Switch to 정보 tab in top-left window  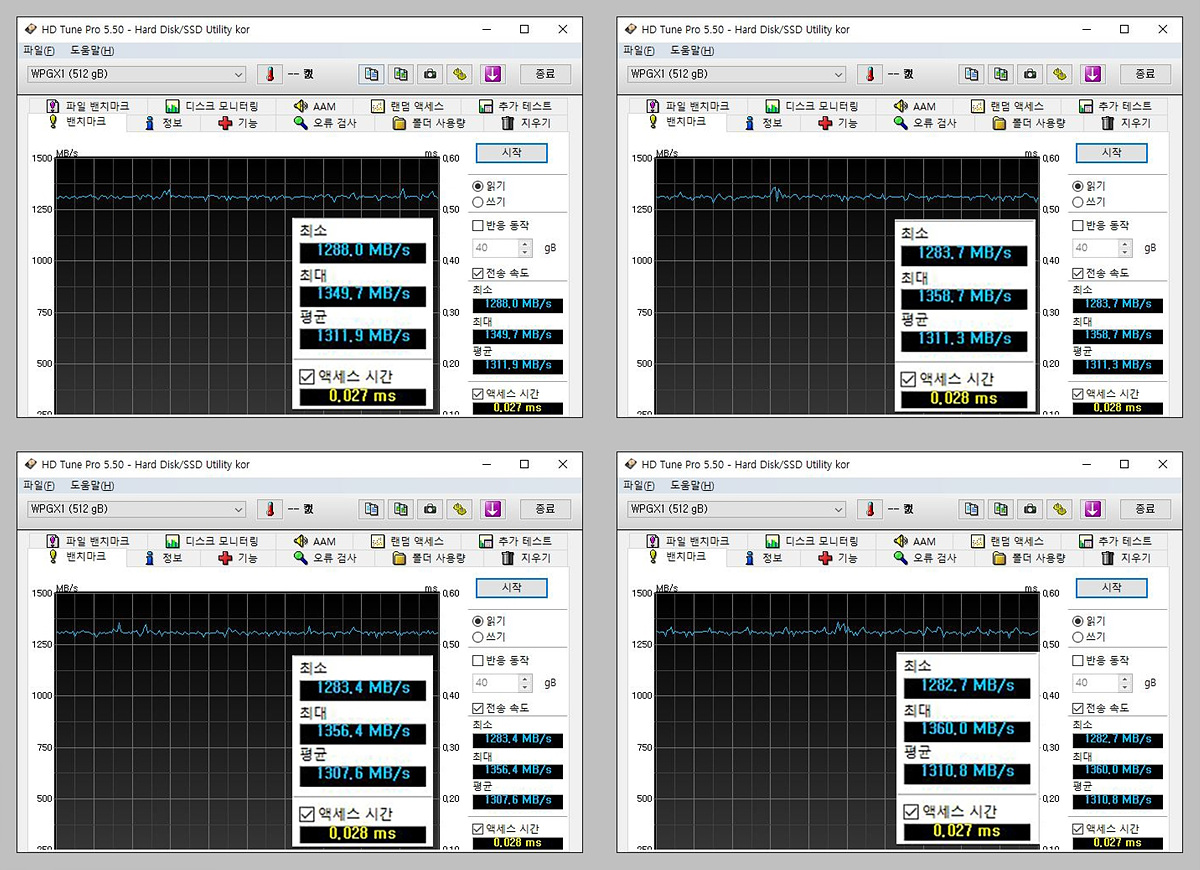coord(161,123)
